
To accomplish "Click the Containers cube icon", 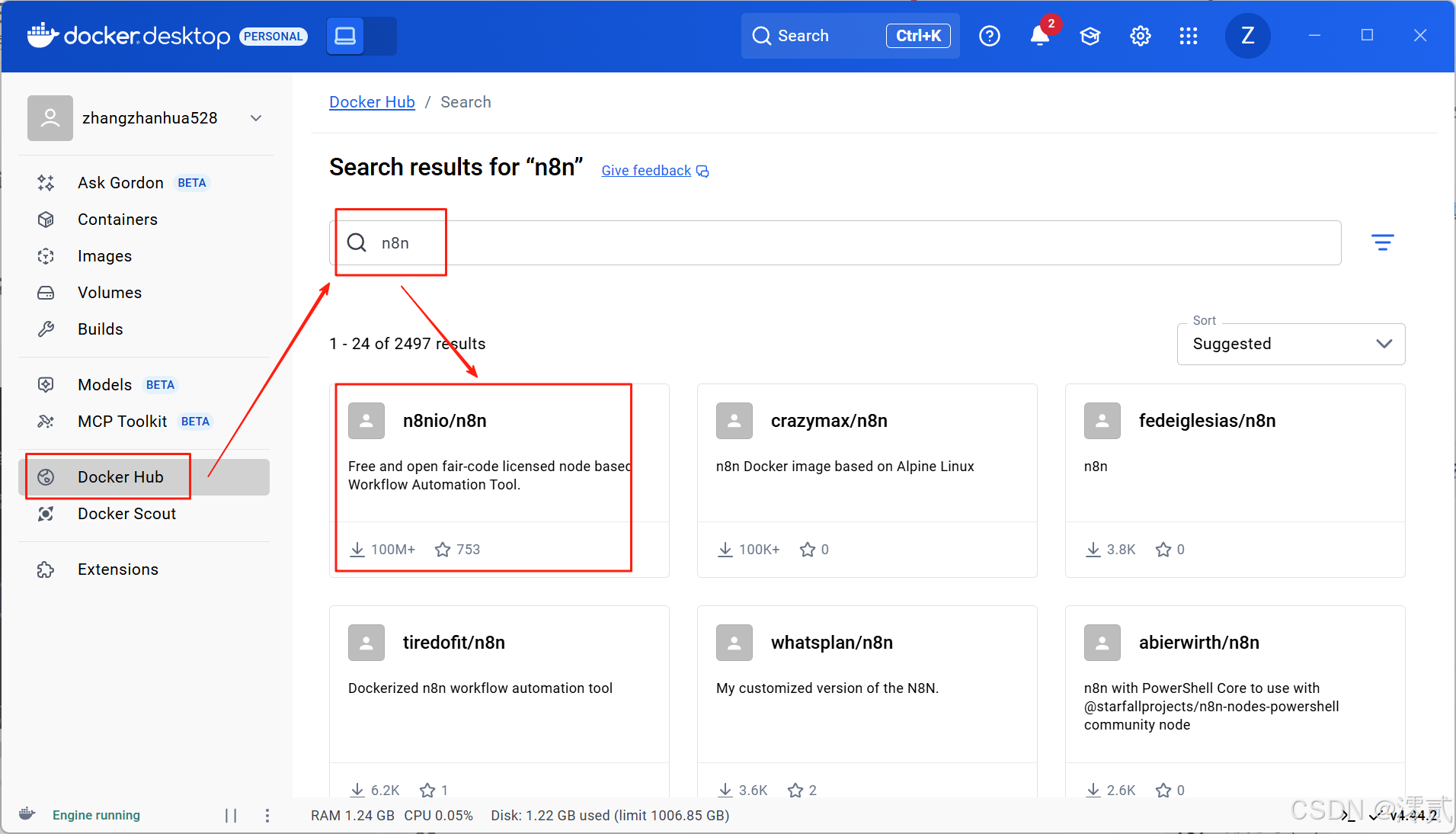I will tap(46, 220).
